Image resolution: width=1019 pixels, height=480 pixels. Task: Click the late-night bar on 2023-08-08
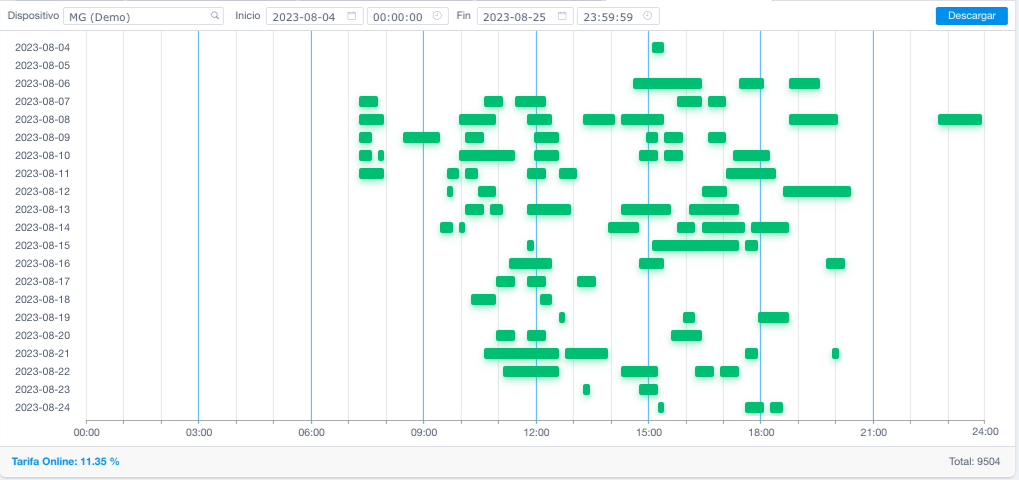click(959, 119)
